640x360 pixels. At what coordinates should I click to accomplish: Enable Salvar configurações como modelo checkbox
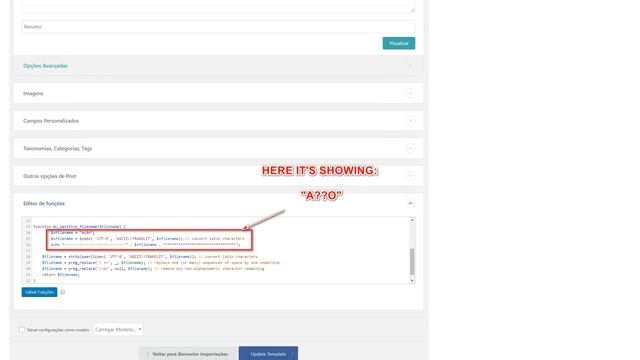point(22,330)
